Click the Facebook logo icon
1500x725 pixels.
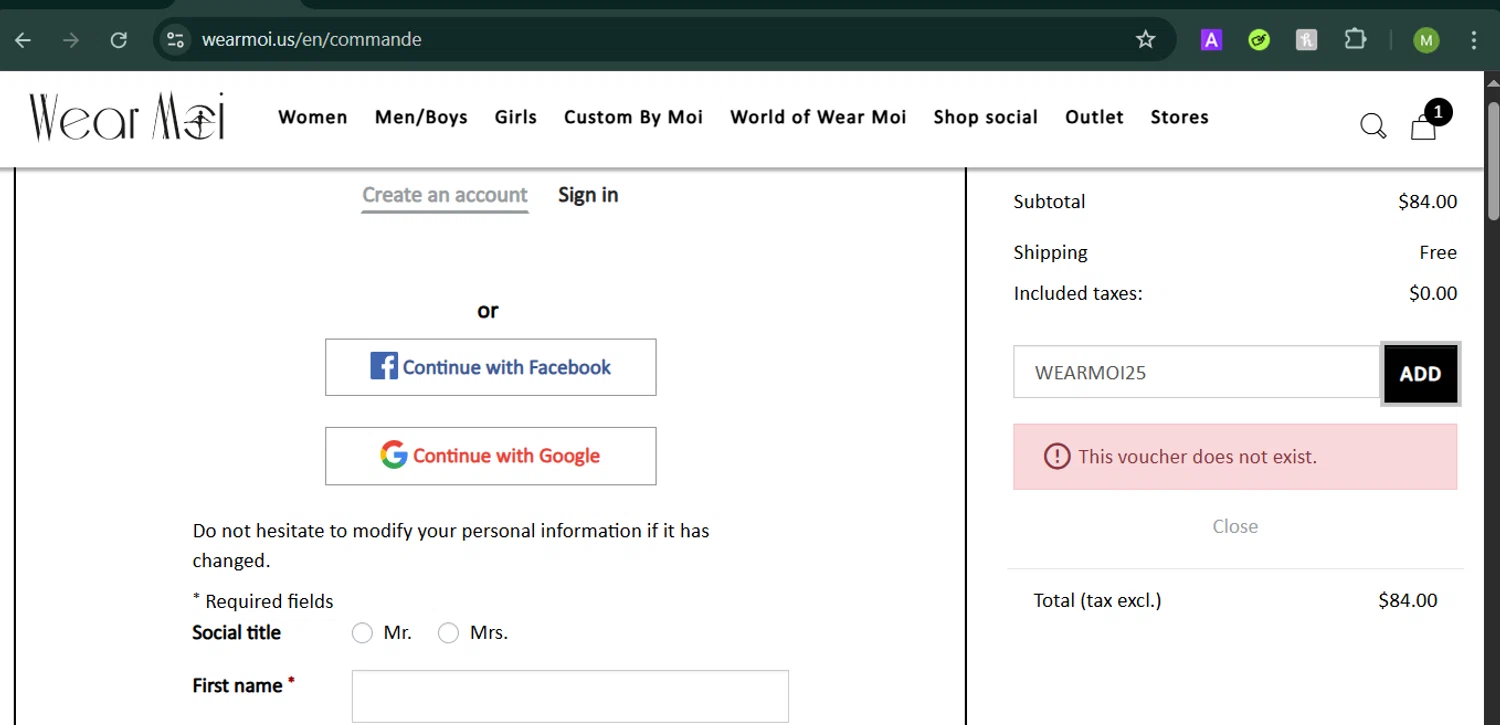tap(384, 366)
